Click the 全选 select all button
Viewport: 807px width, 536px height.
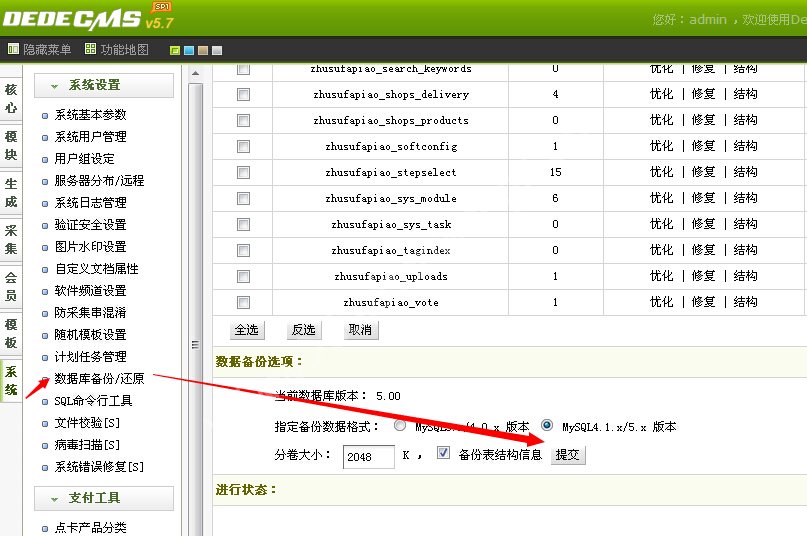pyautogui.click(x=246, y=330)
